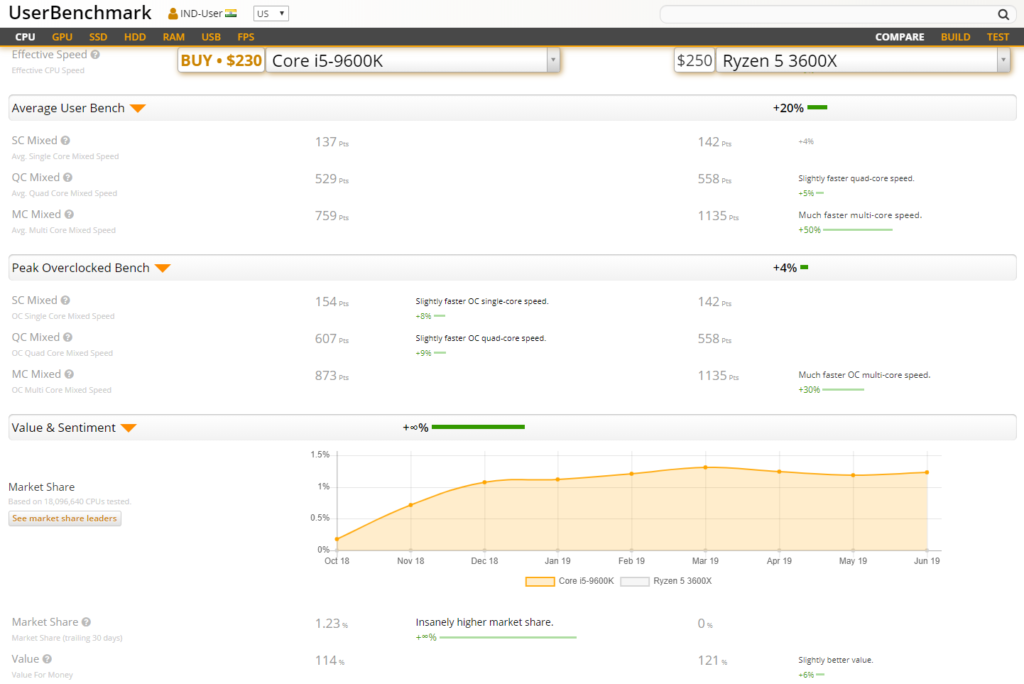Screen dimensions: 1024x684
Task: Open the COMPARE menu item
Action: (899, 37)
